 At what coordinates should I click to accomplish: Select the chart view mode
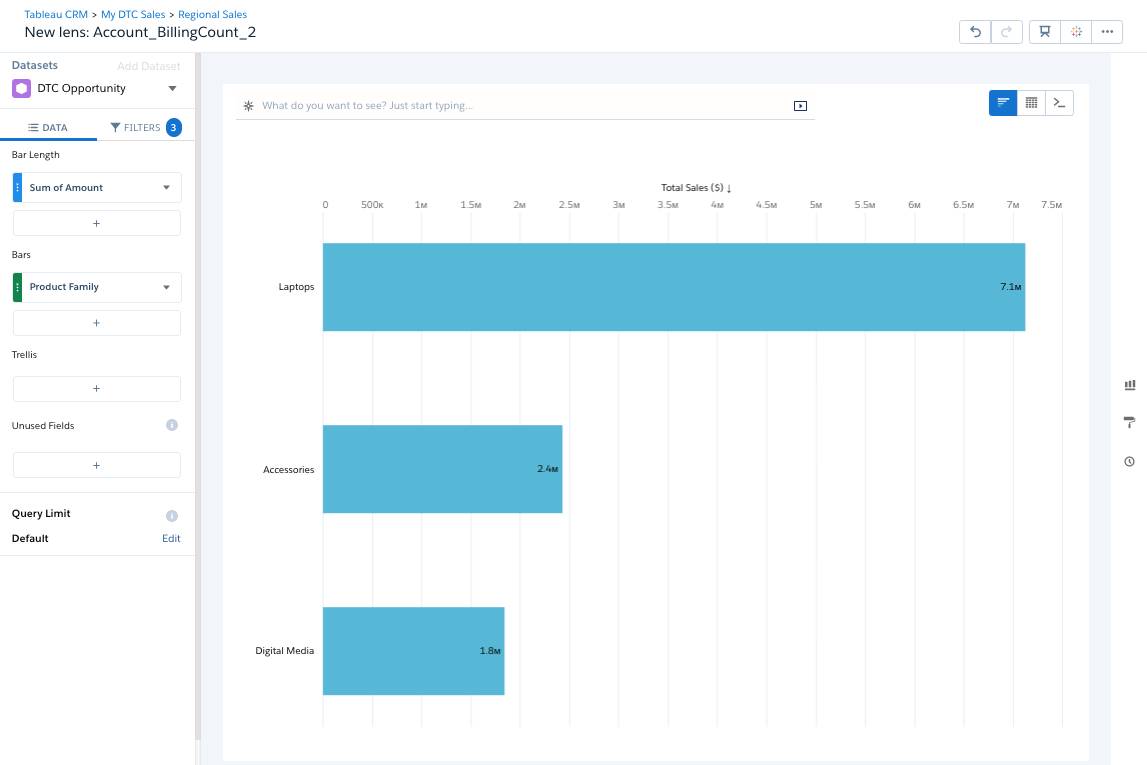click(x=1002, y=102)
